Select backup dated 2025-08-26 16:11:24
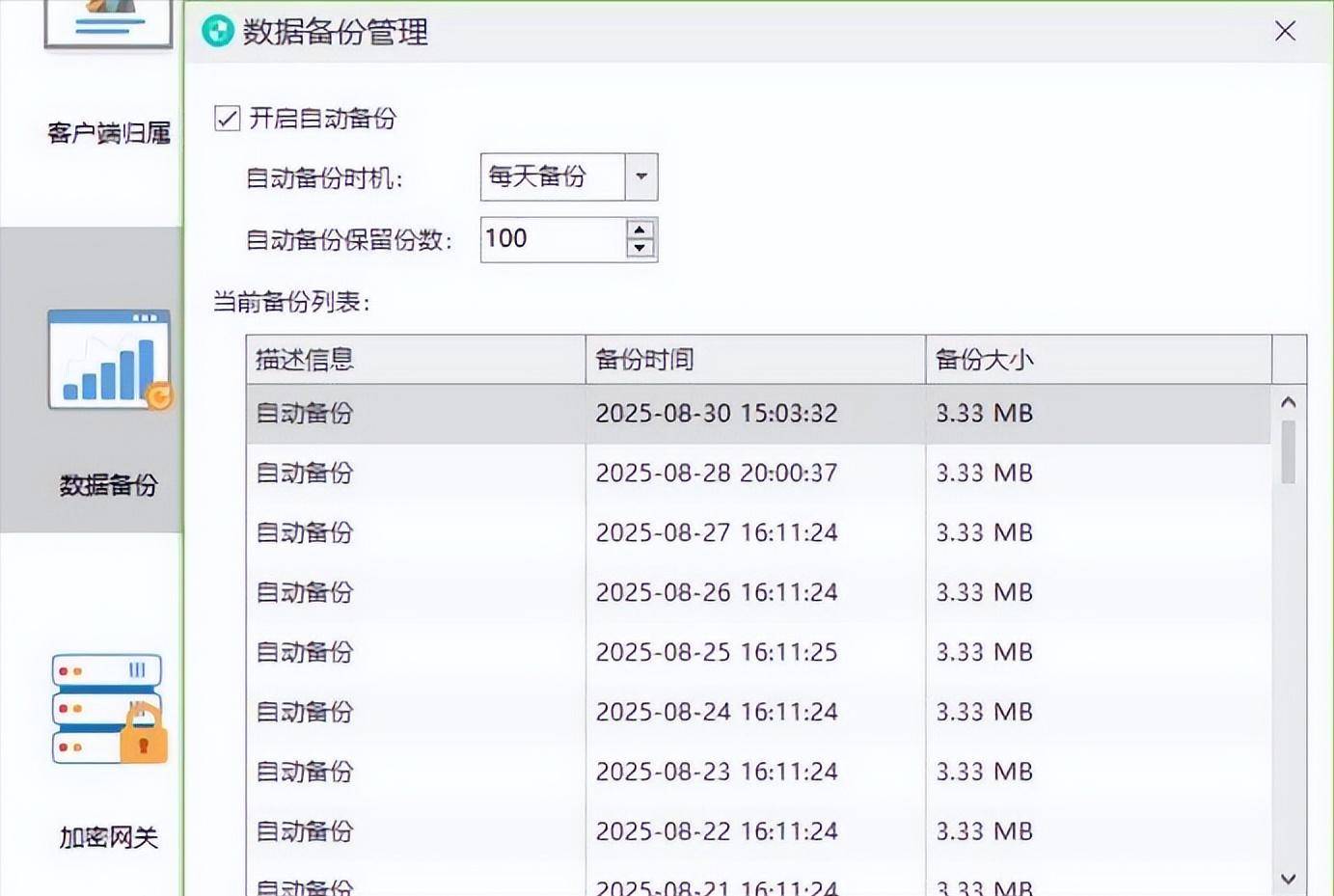Viewport: 1334px width, 896px height. pos(758,593)
